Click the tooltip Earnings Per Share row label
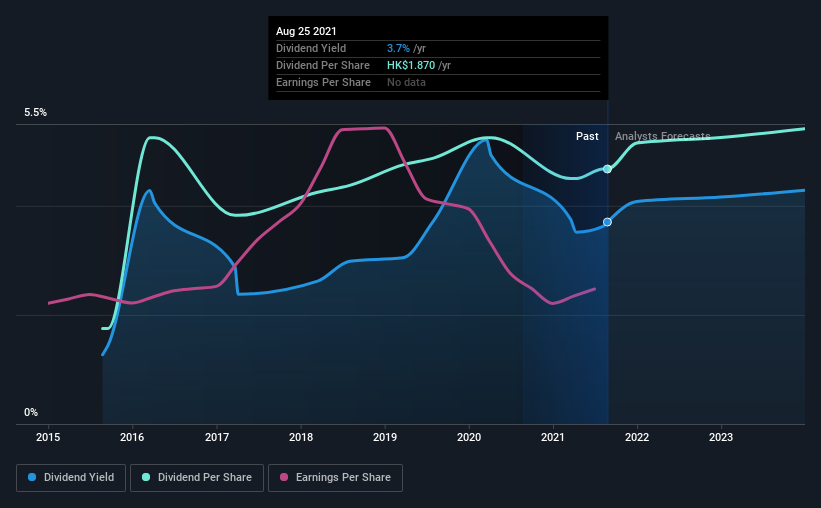This screenshot has height=508, width=821. (323, 83)
